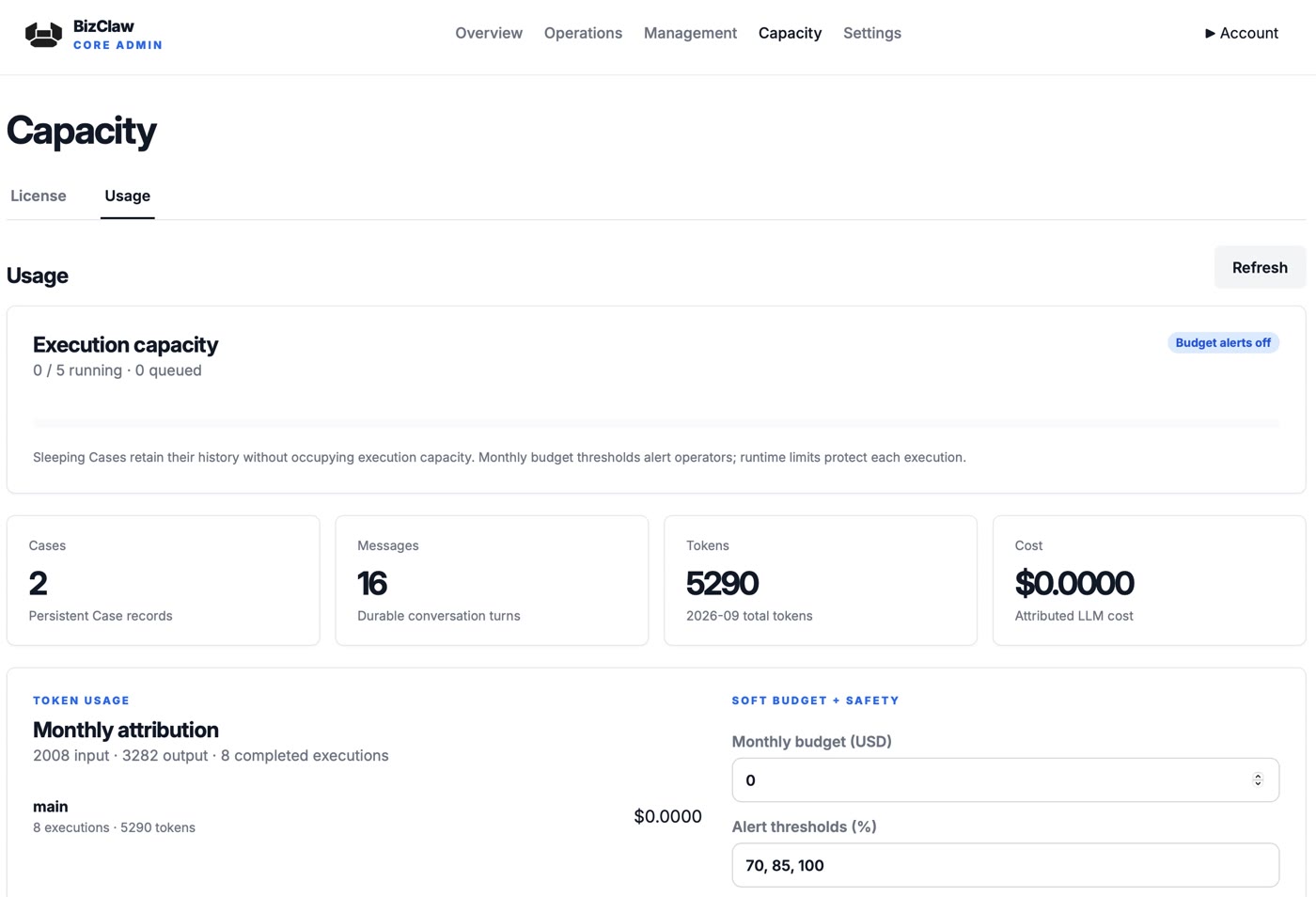Screen dimensions: 1316x897
Task: Click the TOKEN USAGE section label
Action: pos(81,700)
